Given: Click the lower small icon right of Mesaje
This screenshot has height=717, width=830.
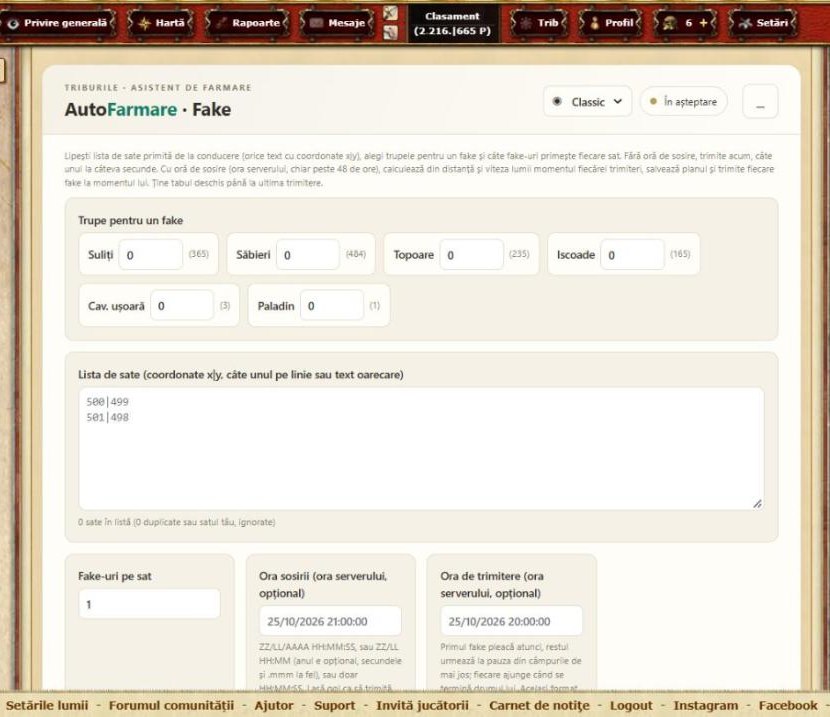Looking at the screenshot, I should [391, 32].
